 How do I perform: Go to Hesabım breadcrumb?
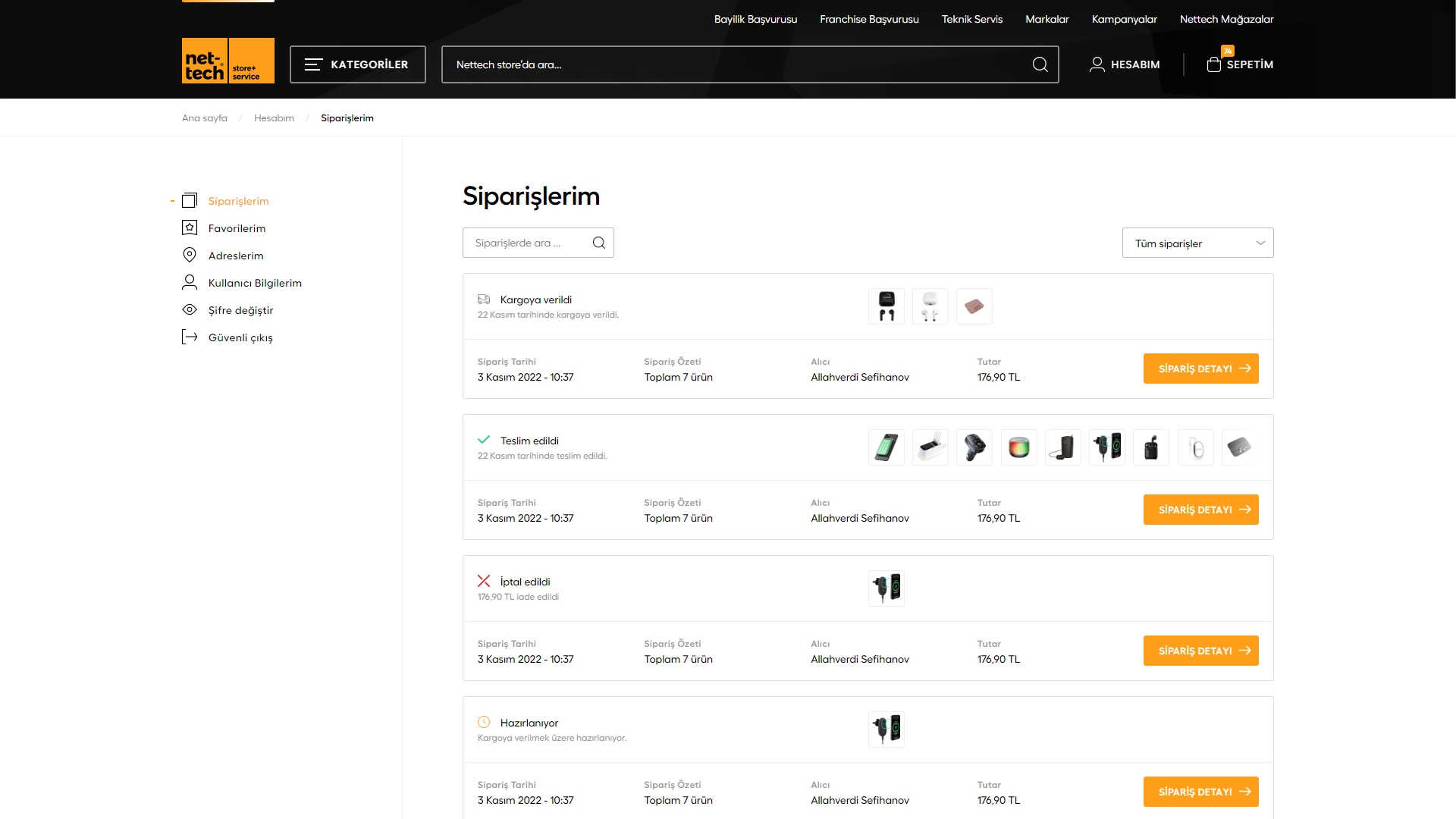[274, 118]
